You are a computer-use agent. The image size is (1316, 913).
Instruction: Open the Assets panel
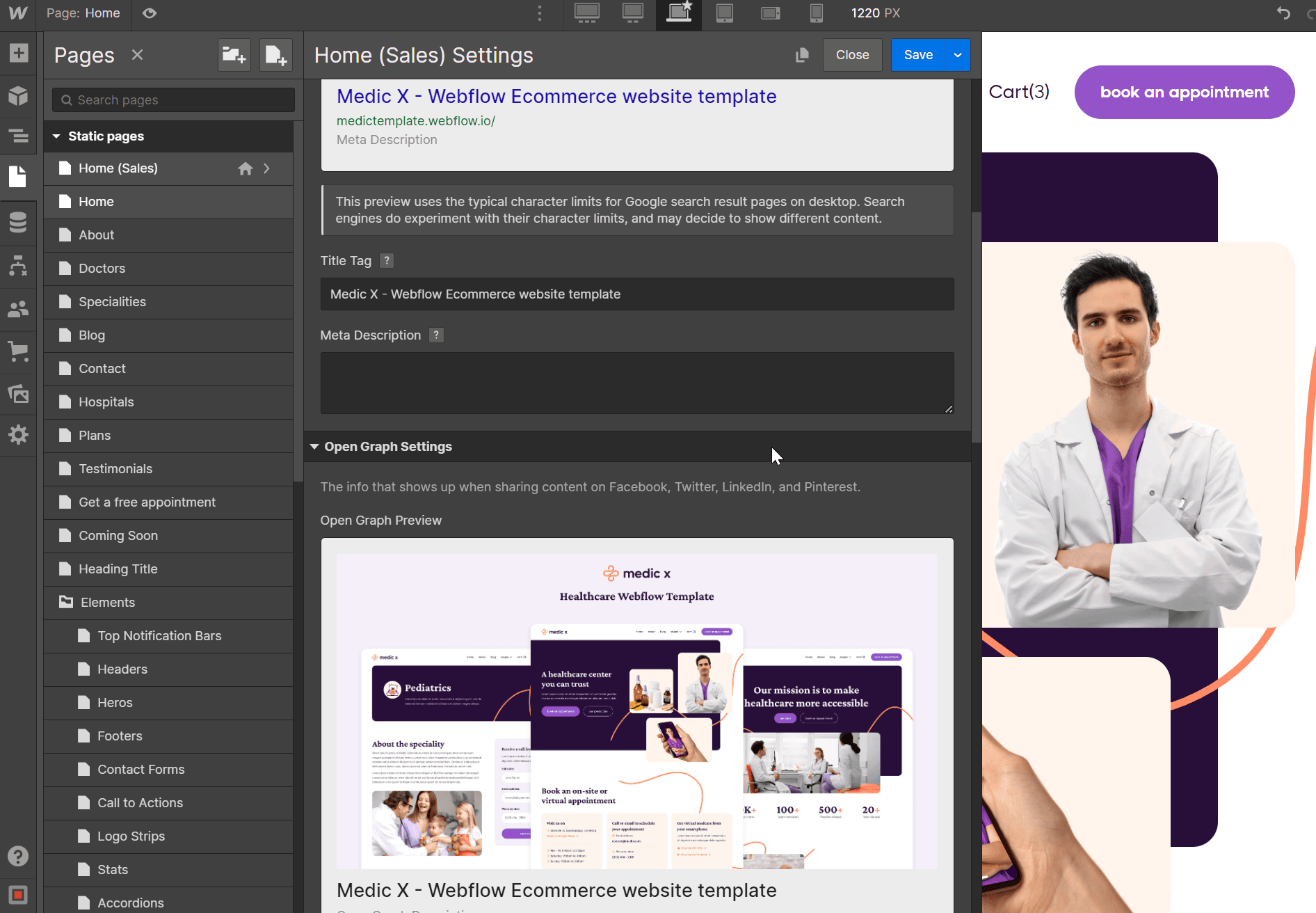point(18,394)
